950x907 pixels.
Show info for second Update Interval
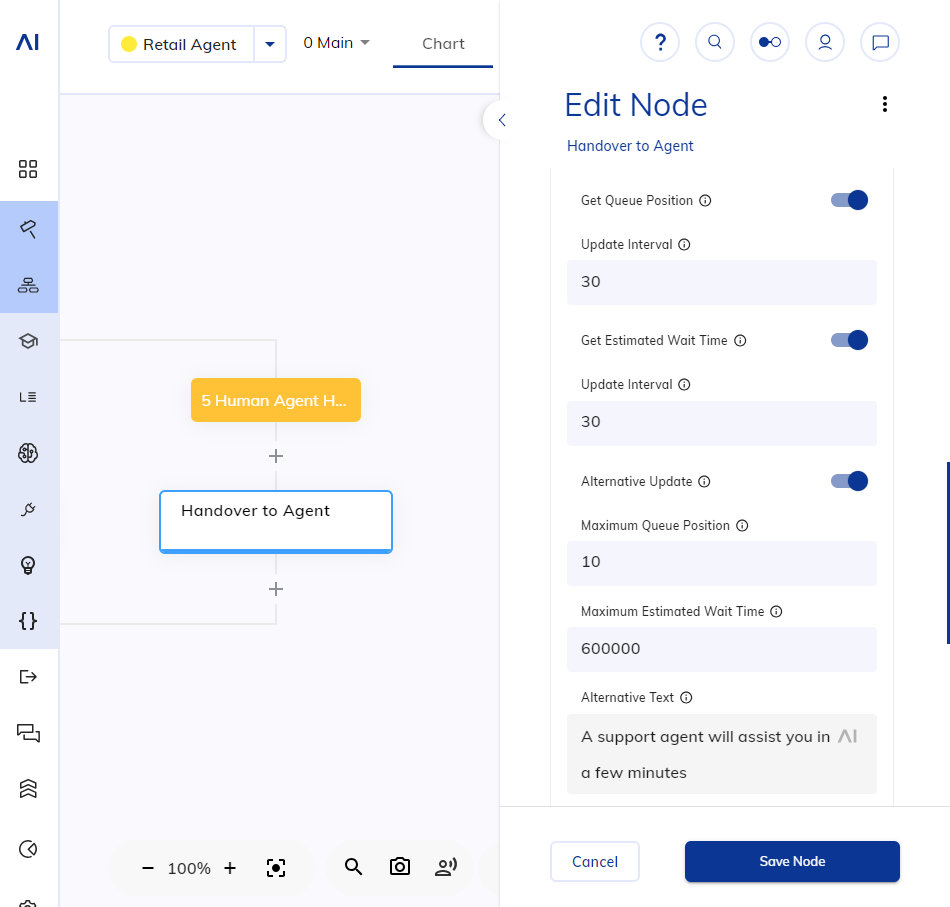[684, 385]
